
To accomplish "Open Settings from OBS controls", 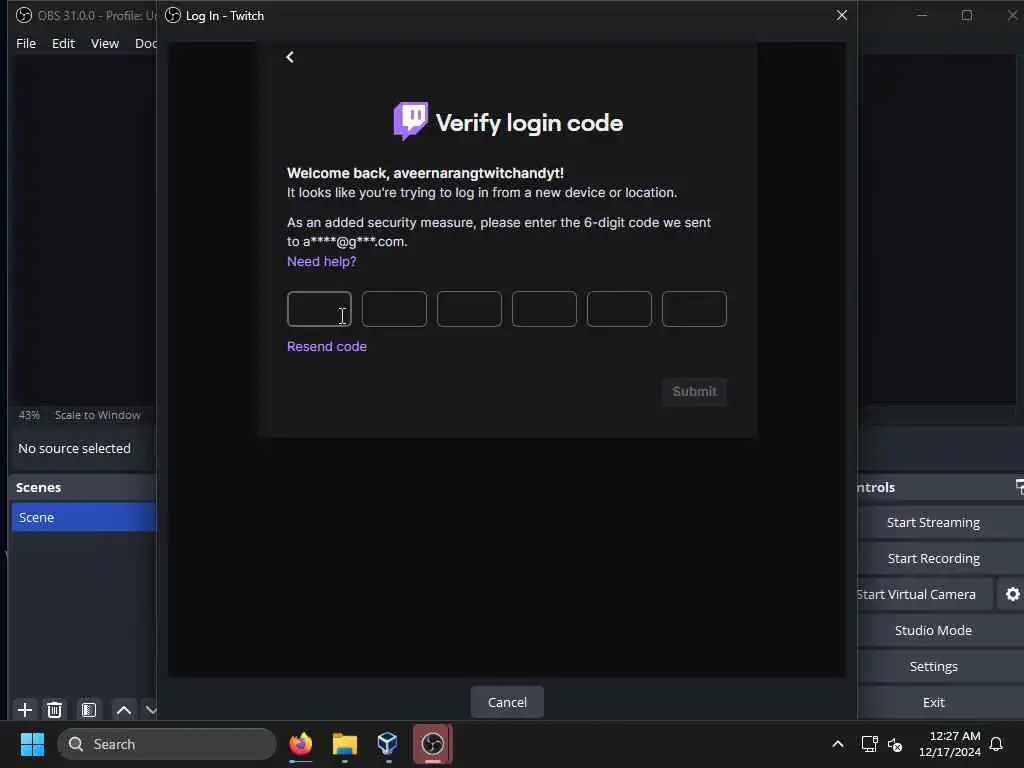I will click(933, 666).
